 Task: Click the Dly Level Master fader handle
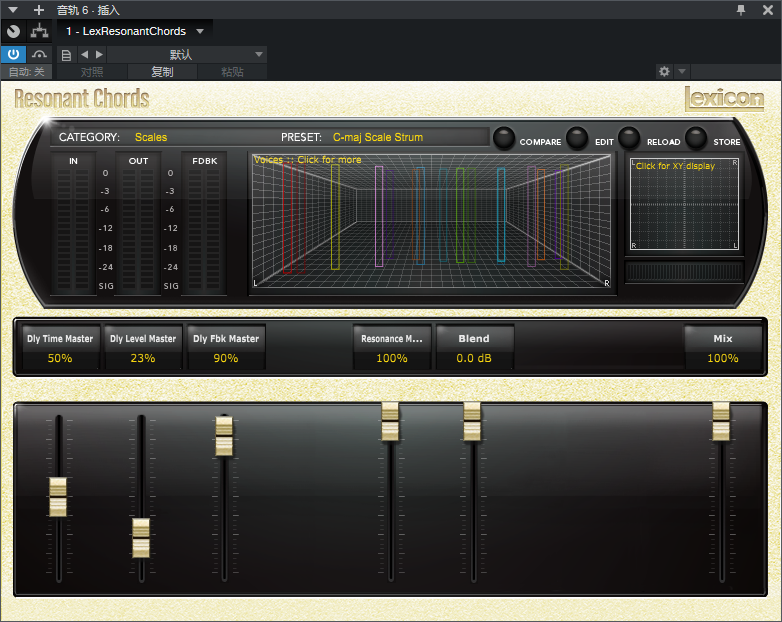[141, 538]
